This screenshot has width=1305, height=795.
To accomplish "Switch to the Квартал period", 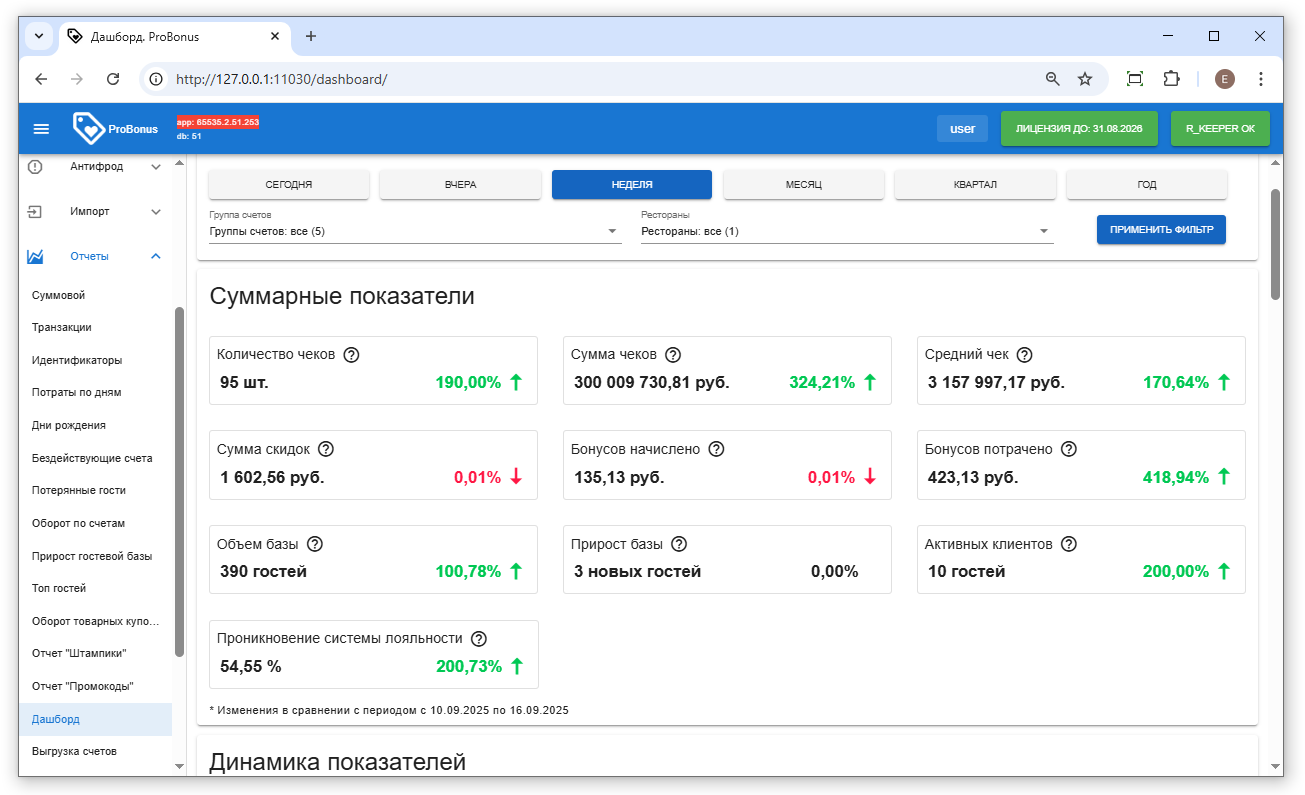I will pos(975,185).
